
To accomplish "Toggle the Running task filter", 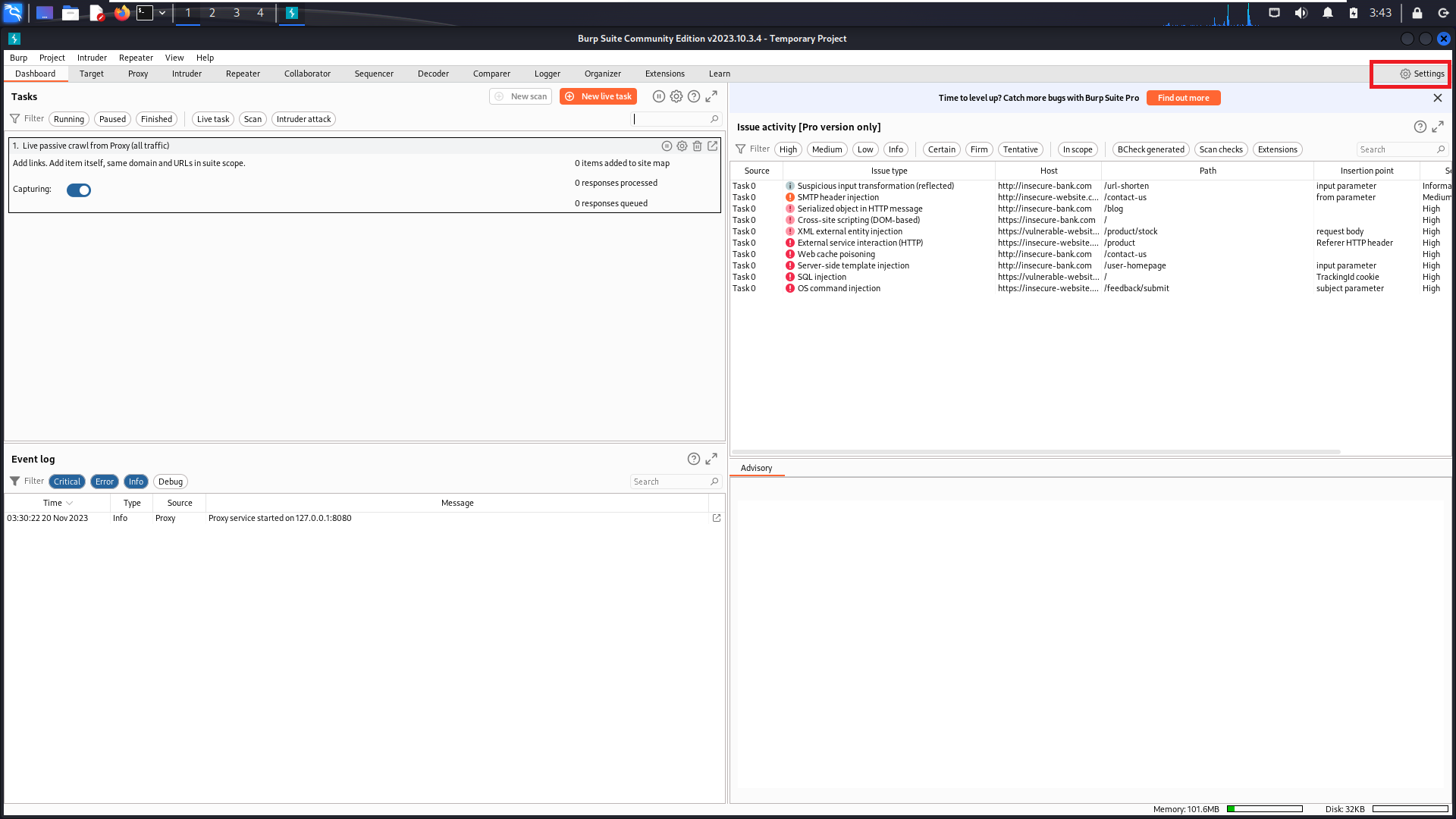I will point(69,119).
